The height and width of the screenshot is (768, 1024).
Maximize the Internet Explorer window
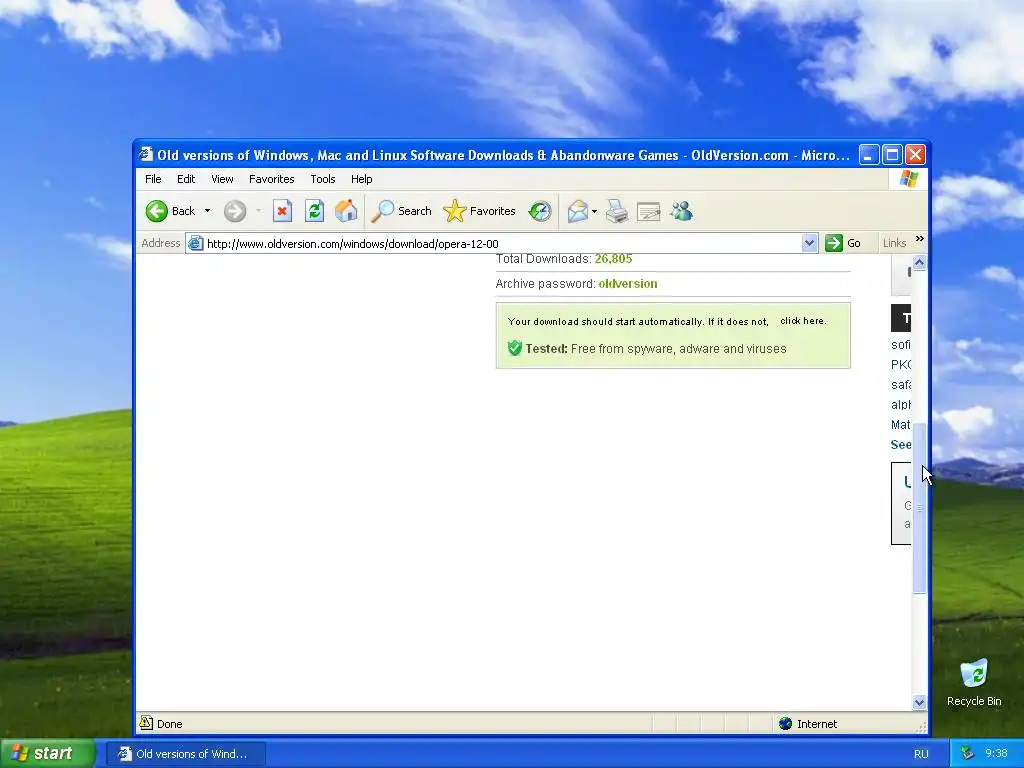(892, 155)
